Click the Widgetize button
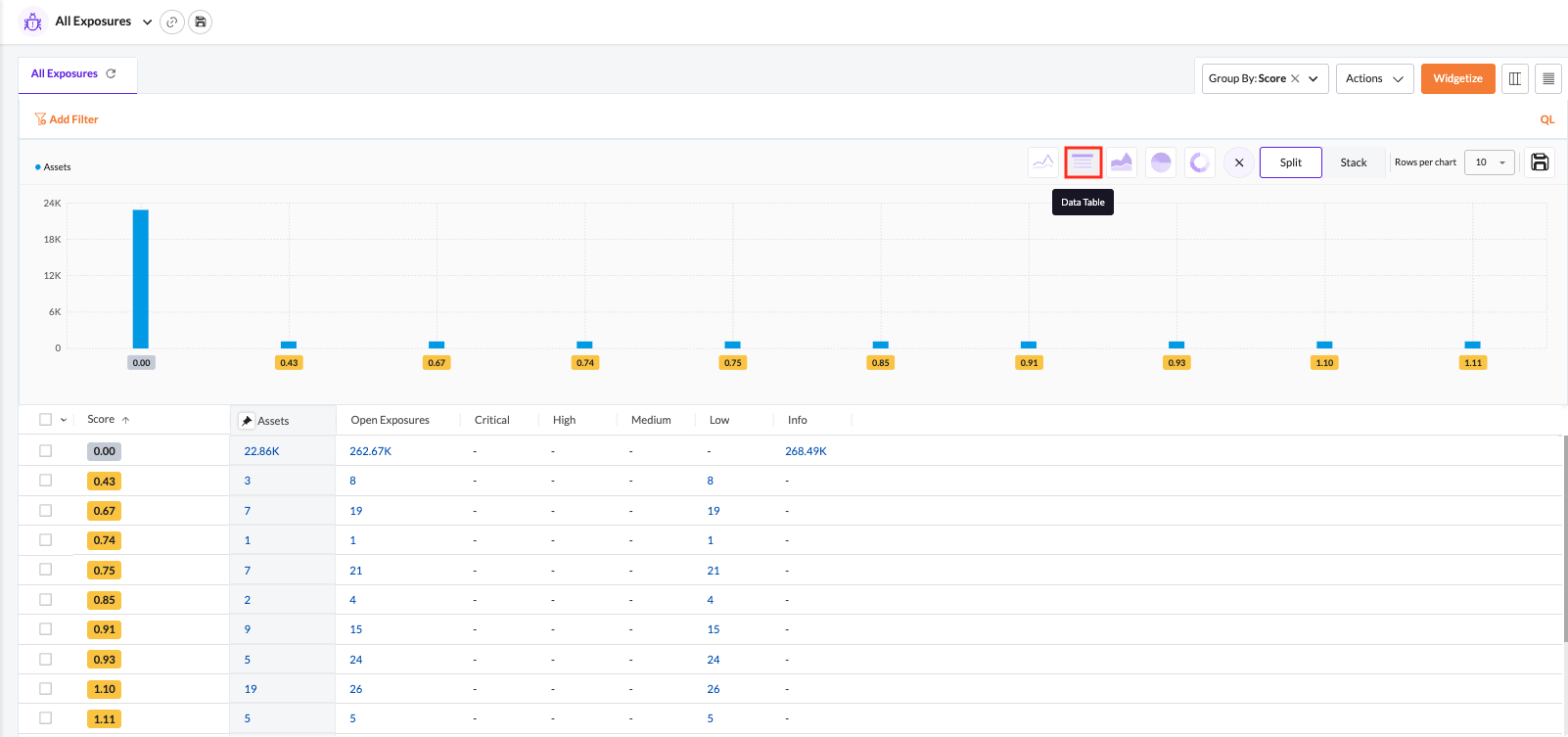This screenshot has width=1568, height=737. (x=1458, y=78)
